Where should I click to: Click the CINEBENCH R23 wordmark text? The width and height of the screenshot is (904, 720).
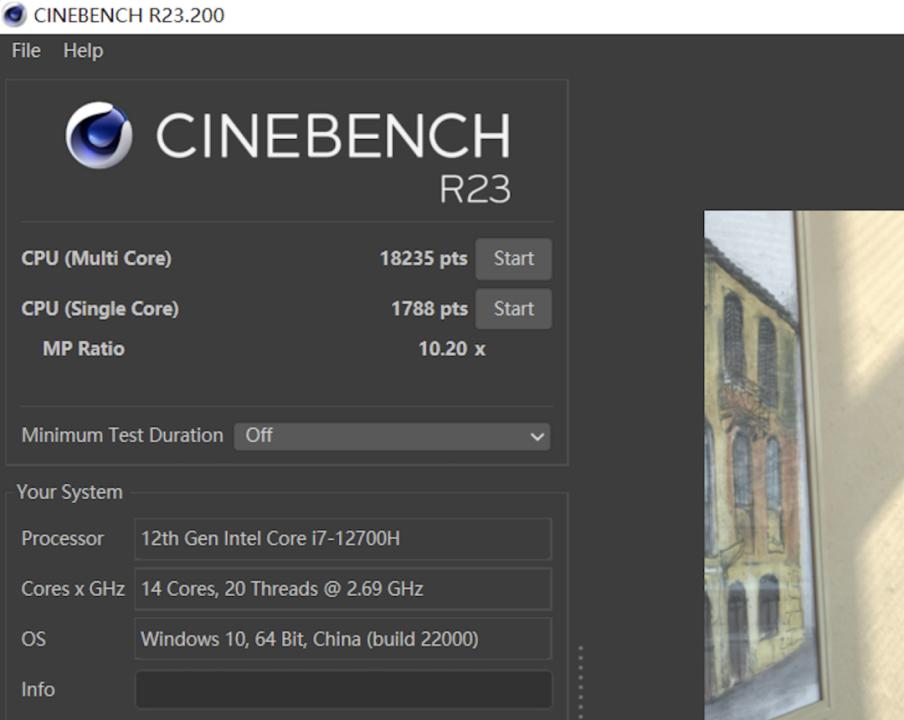point(333,150)
